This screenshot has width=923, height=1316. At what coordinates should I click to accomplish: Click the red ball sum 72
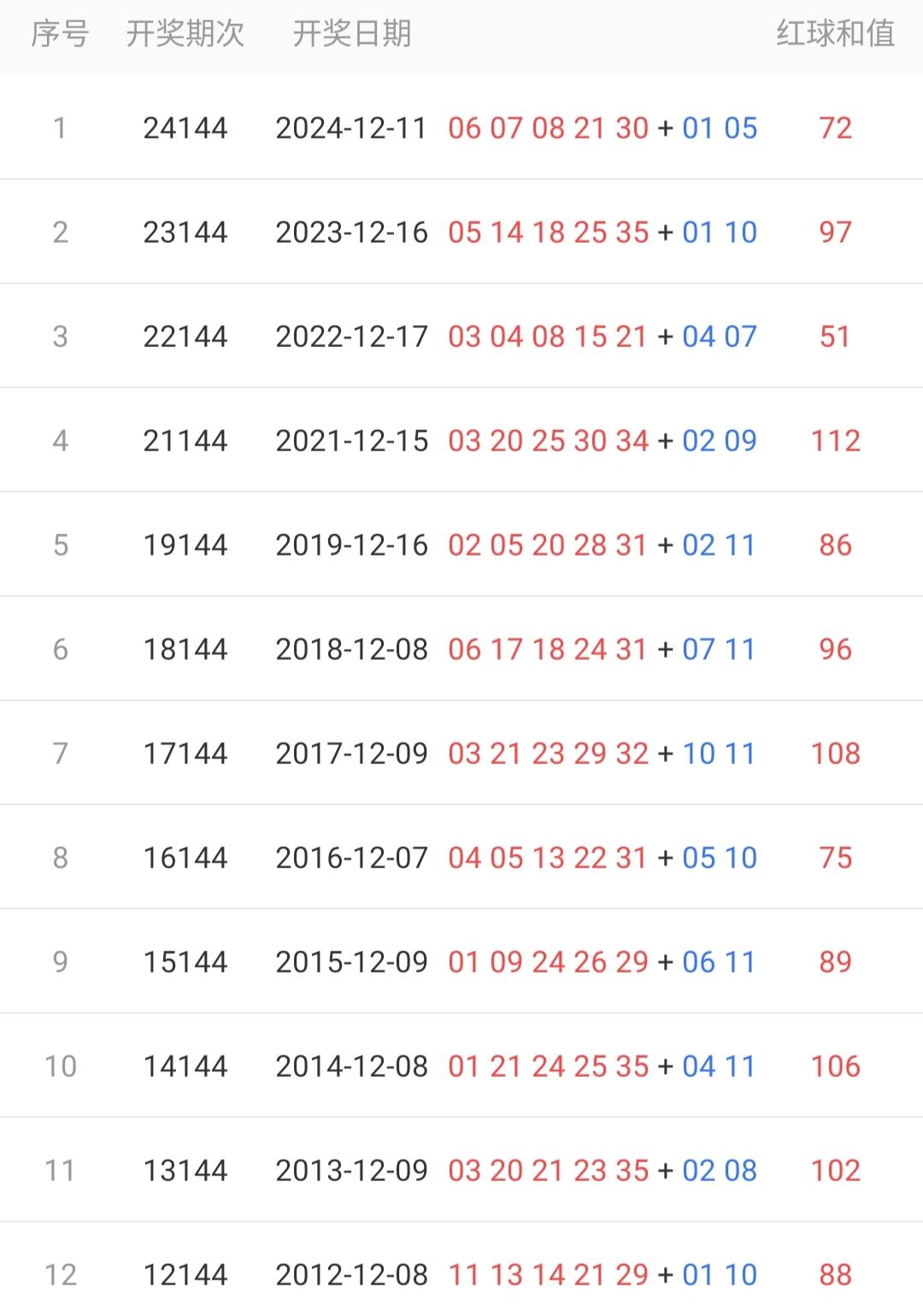[x=835, y=128]
